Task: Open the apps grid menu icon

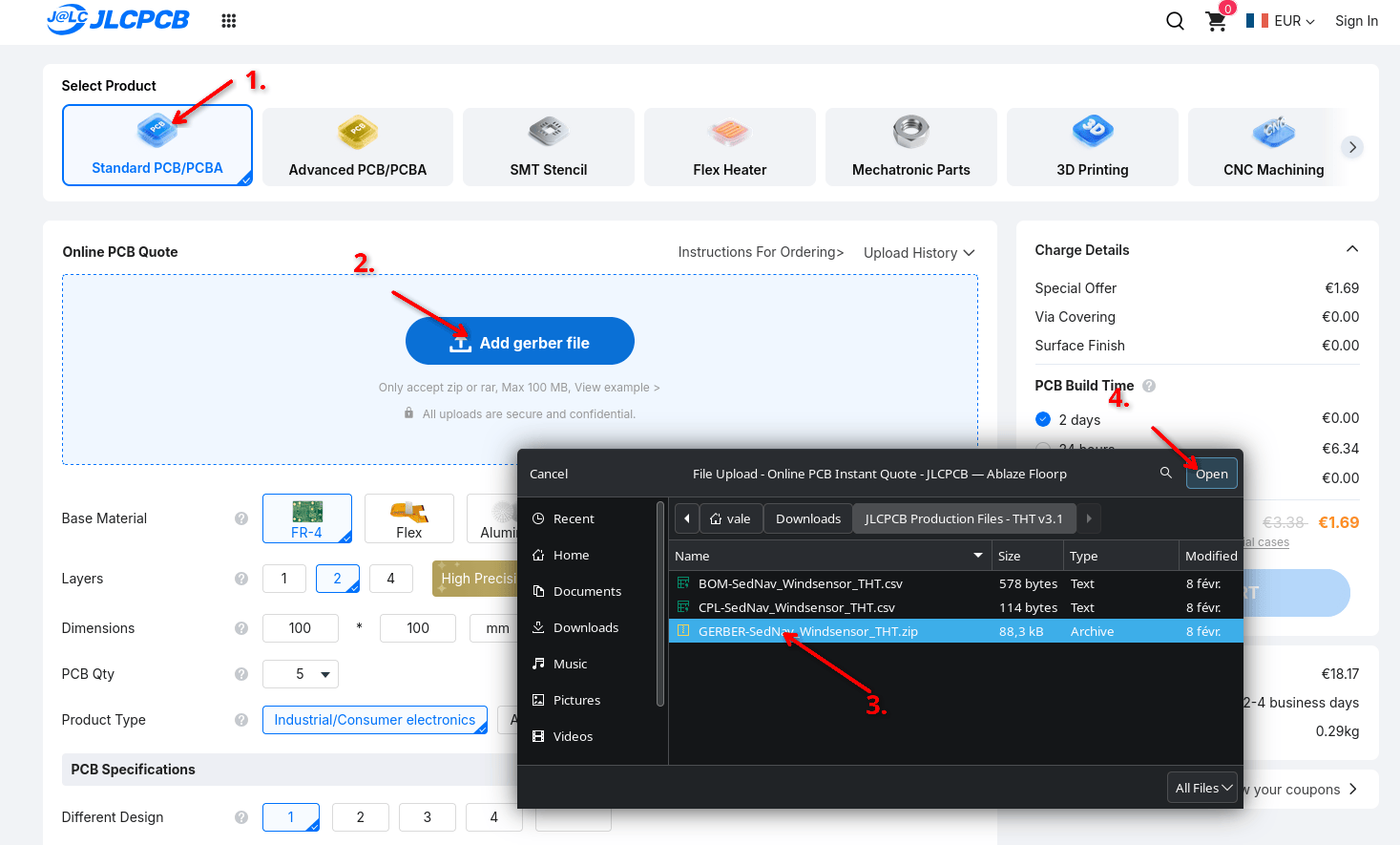Action: click(228, 21)
